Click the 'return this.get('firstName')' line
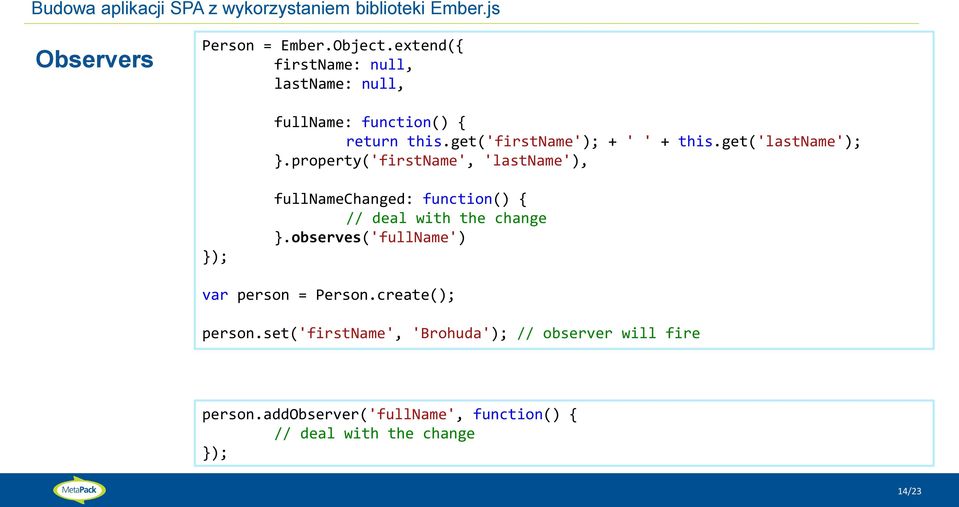 click(x=603, y=141)
